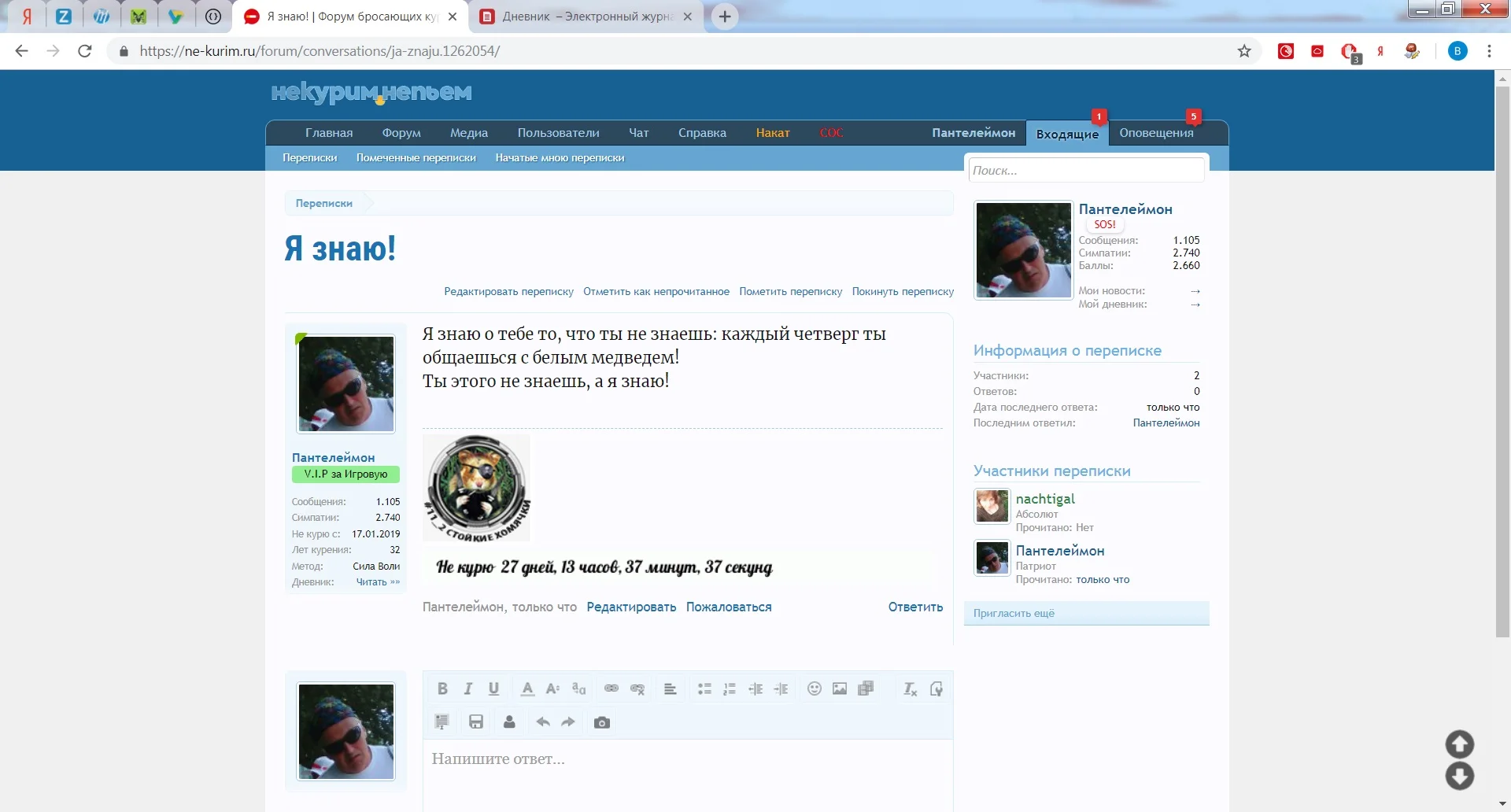This screenshot has width=1511, height=812.
Task: Click Редактировать переписку link
Action: pos(508,292)
